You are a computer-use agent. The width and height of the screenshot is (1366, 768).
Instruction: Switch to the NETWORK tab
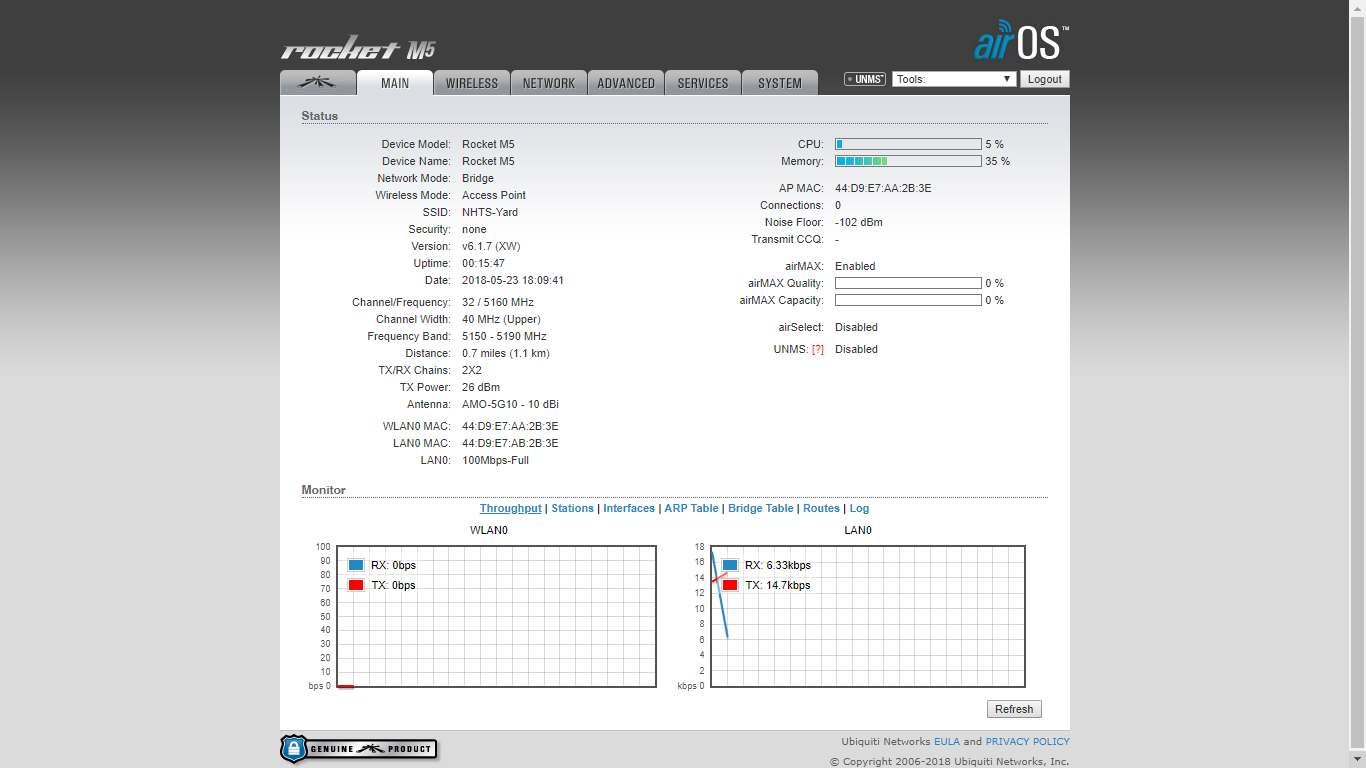click(549, 83)
